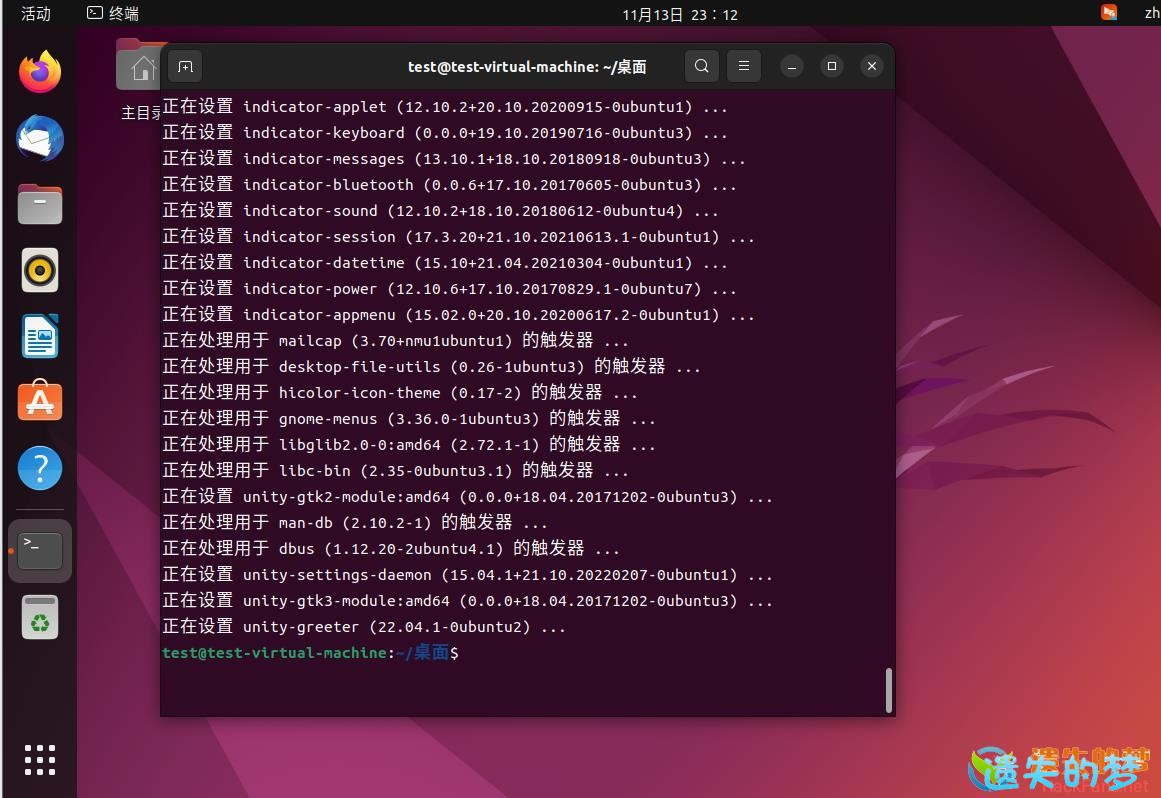1161x798 pixels.
Task: Click the line 'indicator-applet'
Action: tap(444, 107)
